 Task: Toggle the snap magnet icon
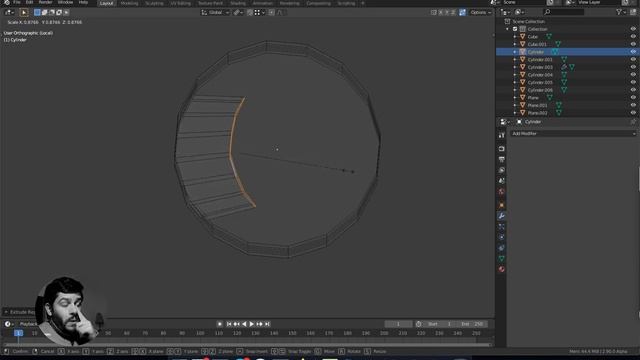click(250, 13)
